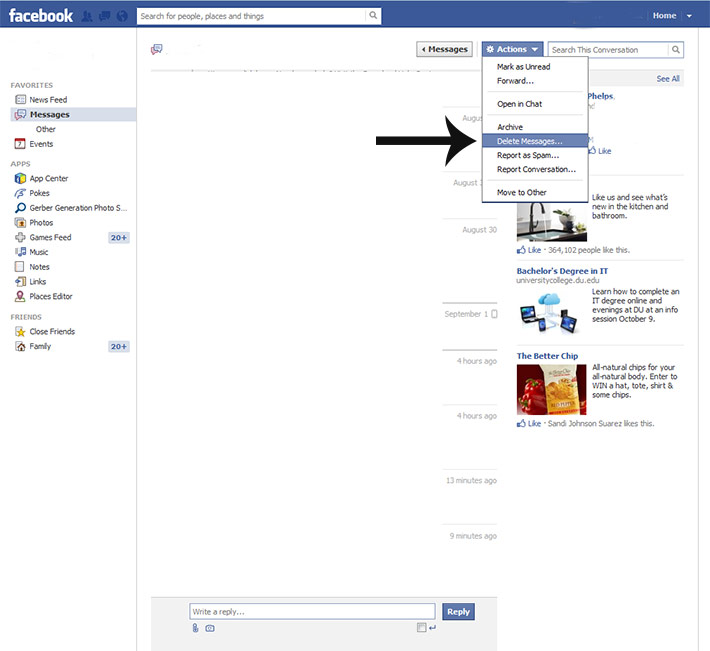This screenshot has height=651, width=710.
Task: Click universitycollege.du.edu text
Action: point(558,280)
